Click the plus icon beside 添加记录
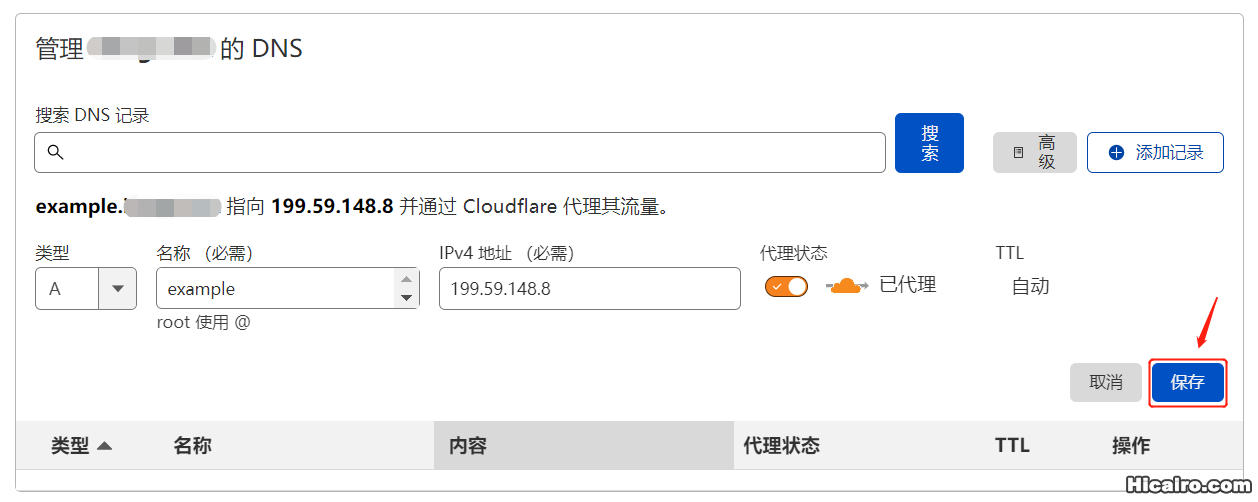Screen dimensions: 1258x502 point(1117,153)
